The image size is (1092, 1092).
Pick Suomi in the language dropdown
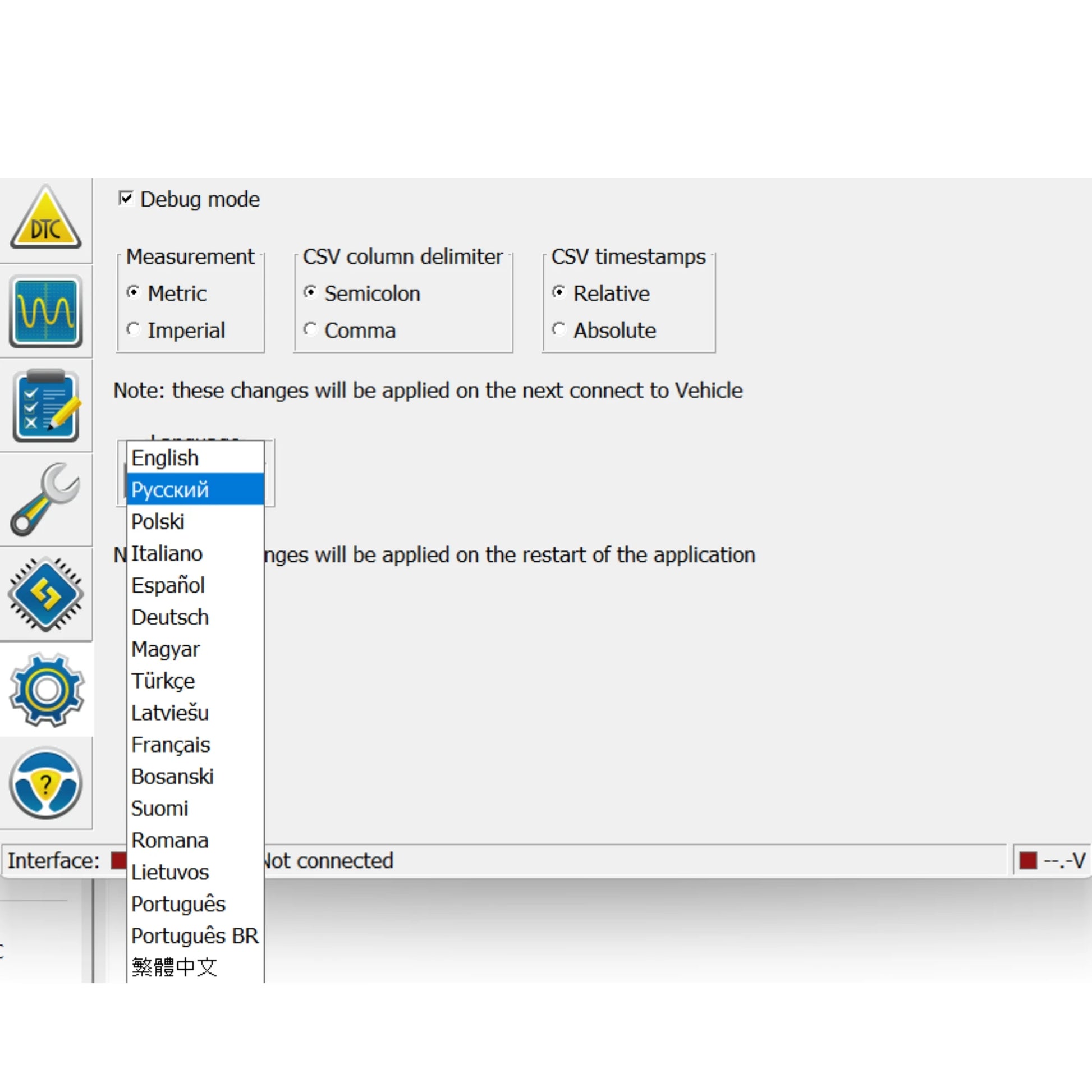click(196, 809)
